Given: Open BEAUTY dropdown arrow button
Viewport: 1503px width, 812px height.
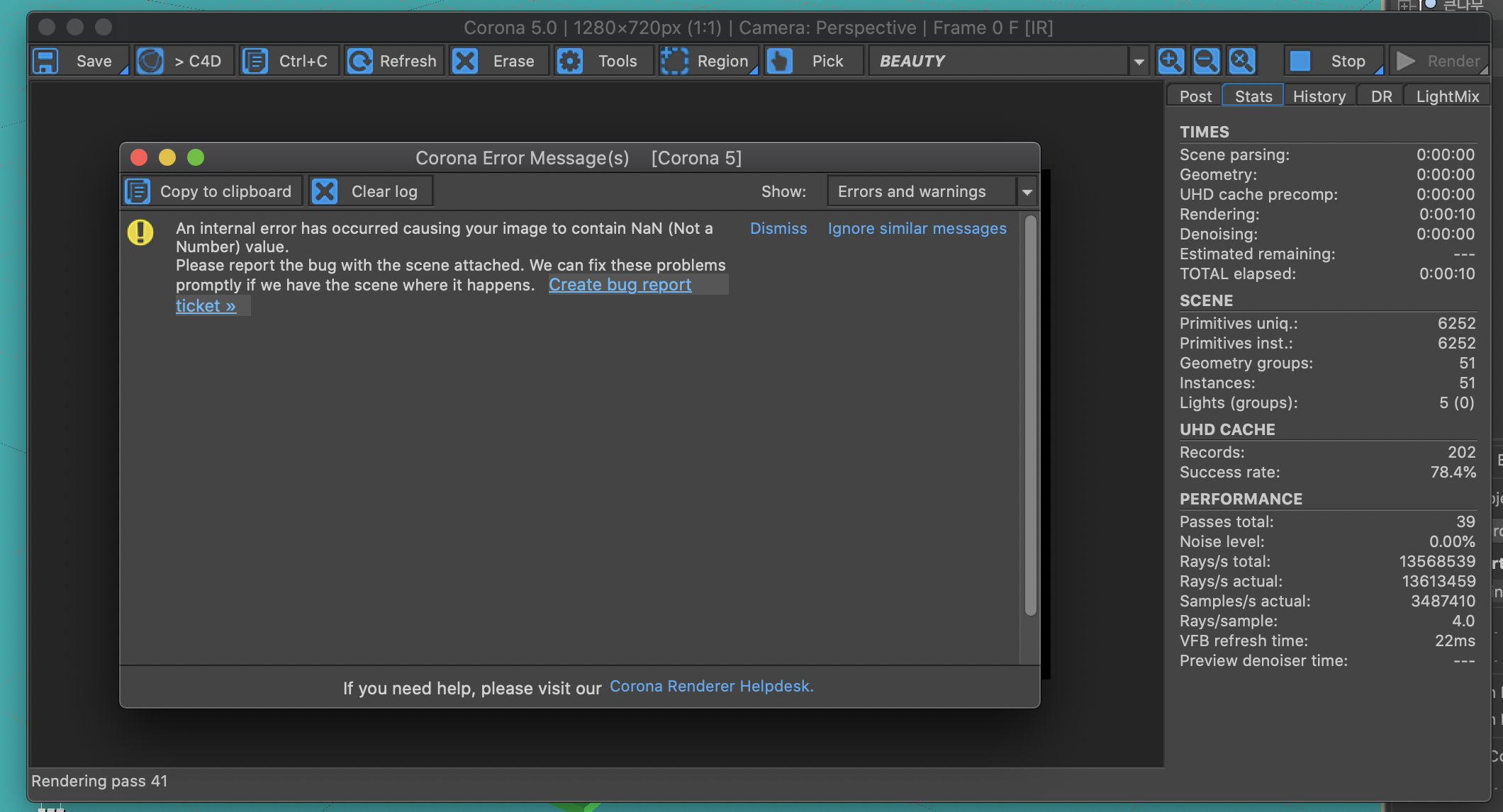Looking at the screenshot, I should 1139,62.
